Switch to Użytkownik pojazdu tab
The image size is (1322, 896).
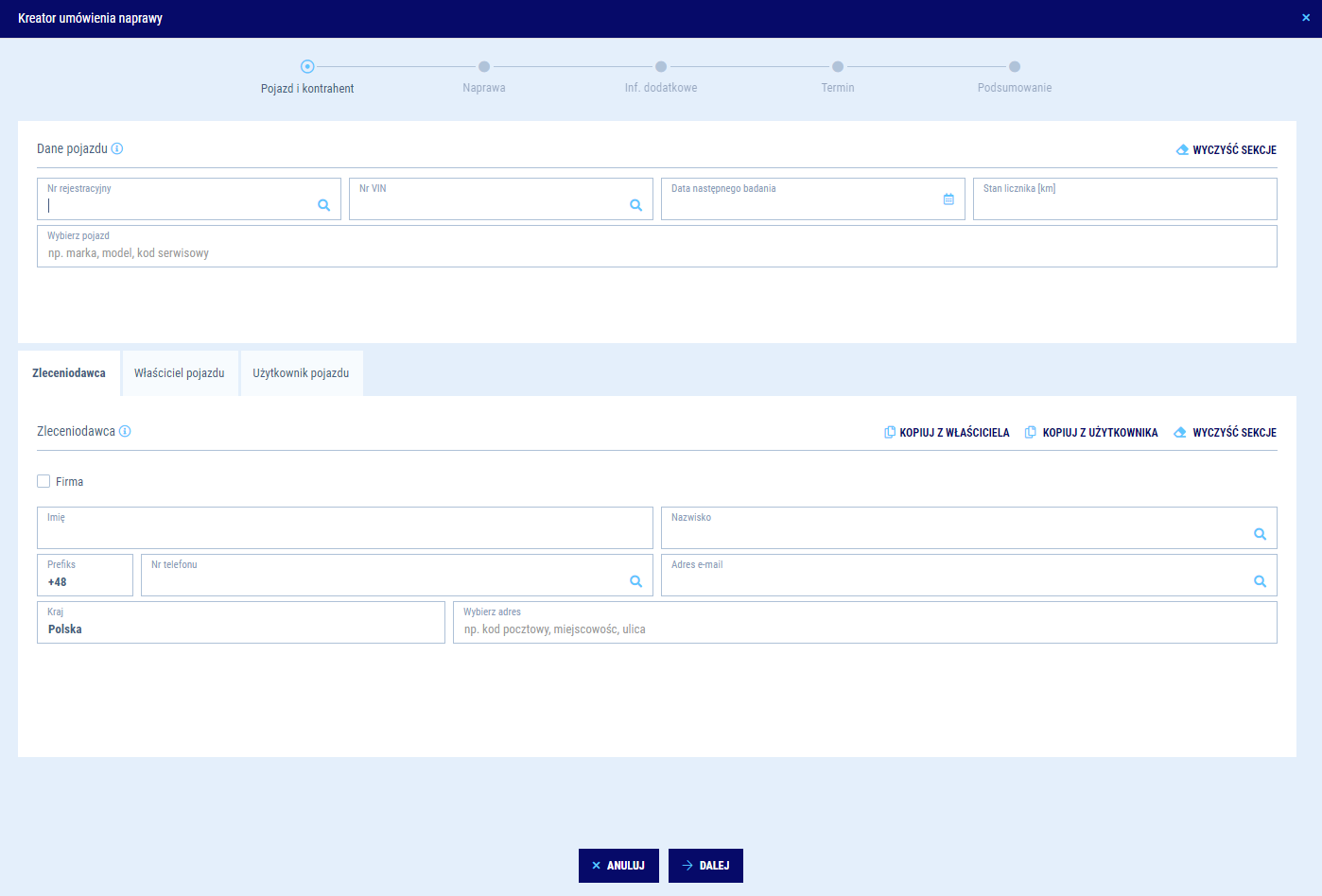(301, 373)
